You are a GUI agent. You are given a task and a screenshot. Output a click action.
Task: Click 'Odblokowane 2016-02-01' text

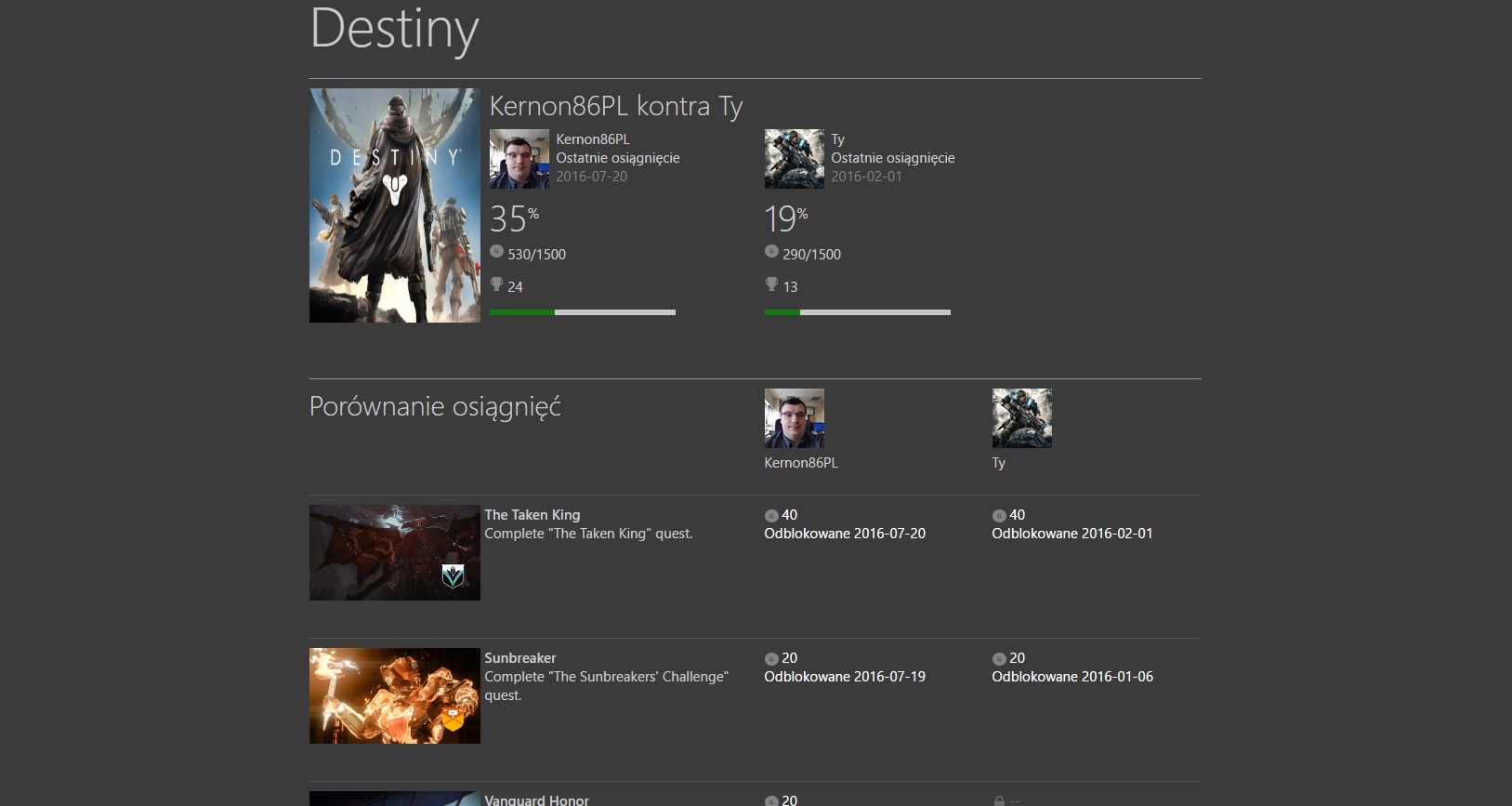1072,534
